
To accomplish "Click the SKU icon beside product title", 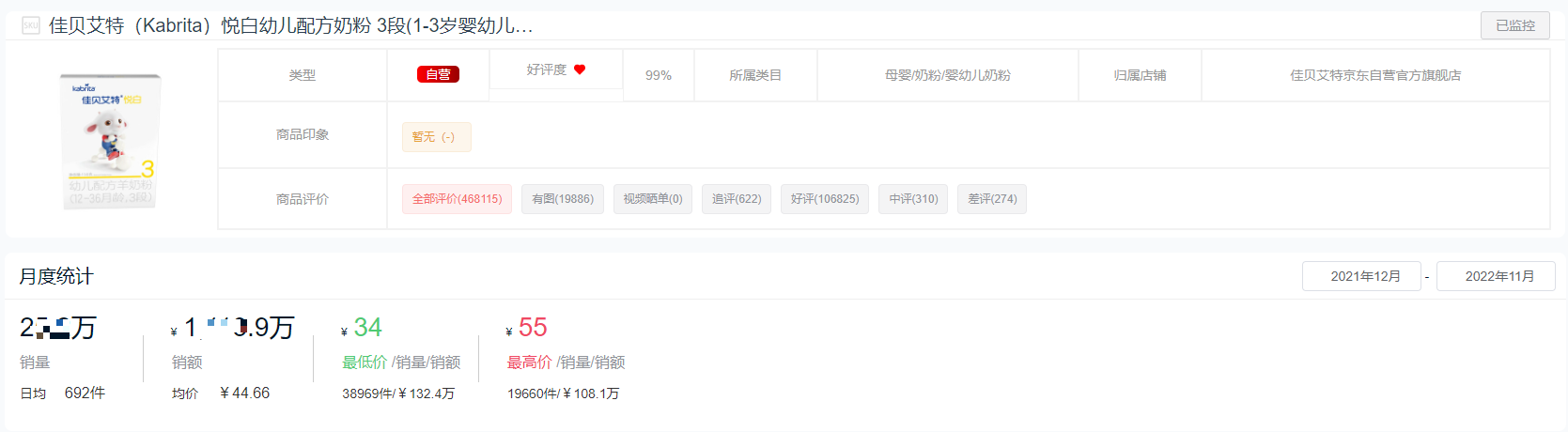I will tap(30, 26).
